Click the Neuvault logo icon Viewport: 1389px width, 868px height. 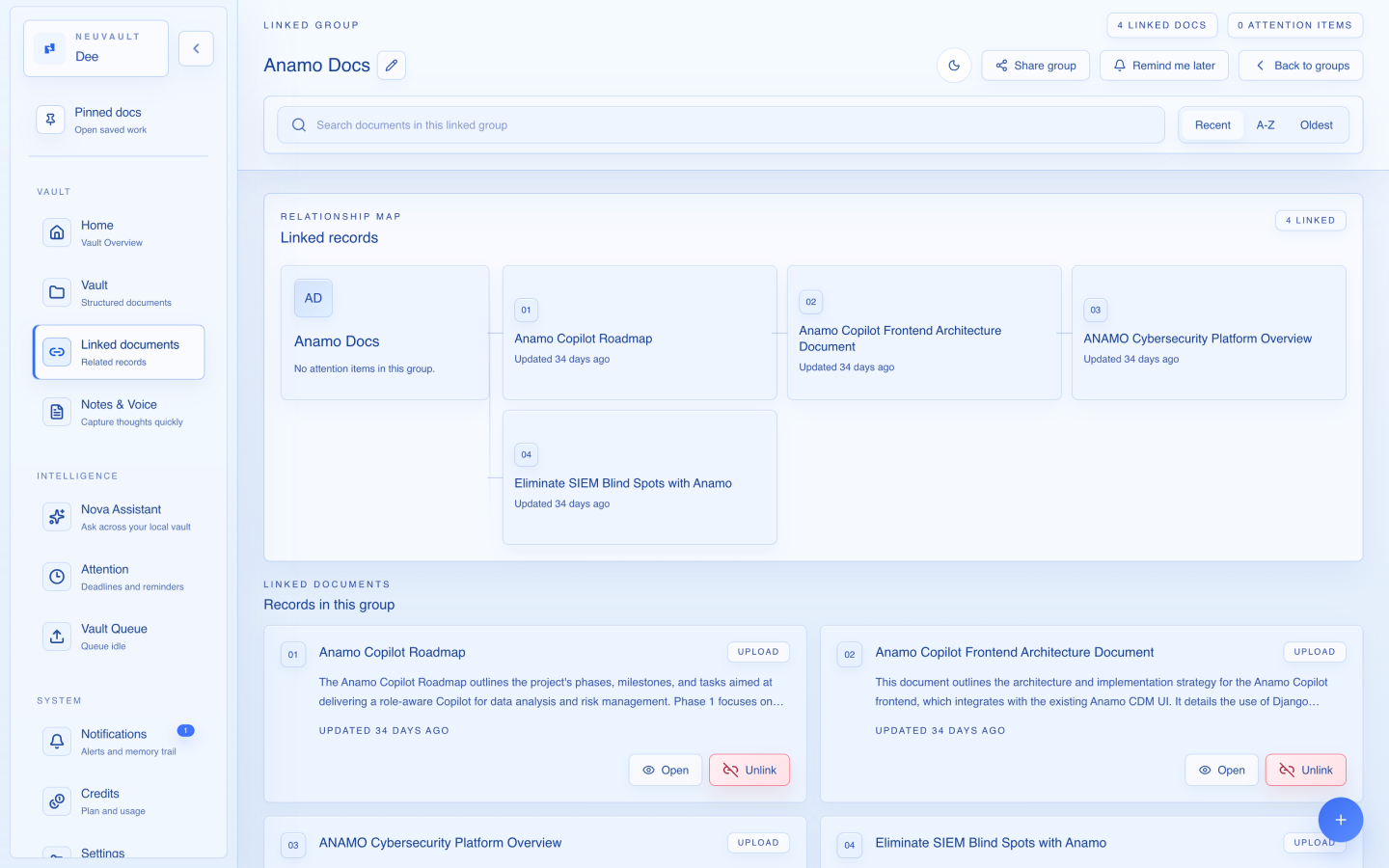coord(49,48)
